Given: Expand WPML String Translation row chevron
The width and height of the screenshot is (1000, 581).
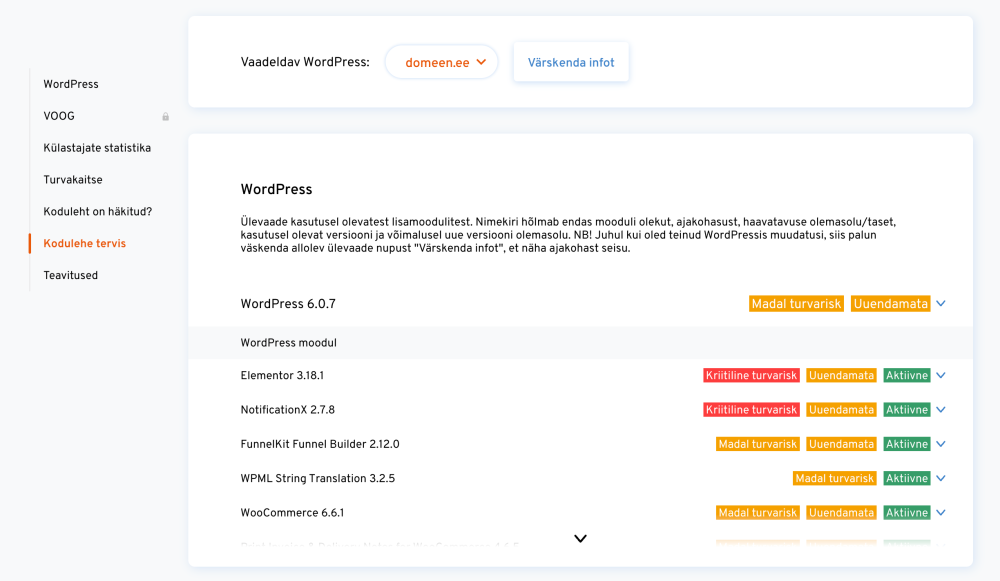Looking at the screenshot, I should click(x=941, y=479).
